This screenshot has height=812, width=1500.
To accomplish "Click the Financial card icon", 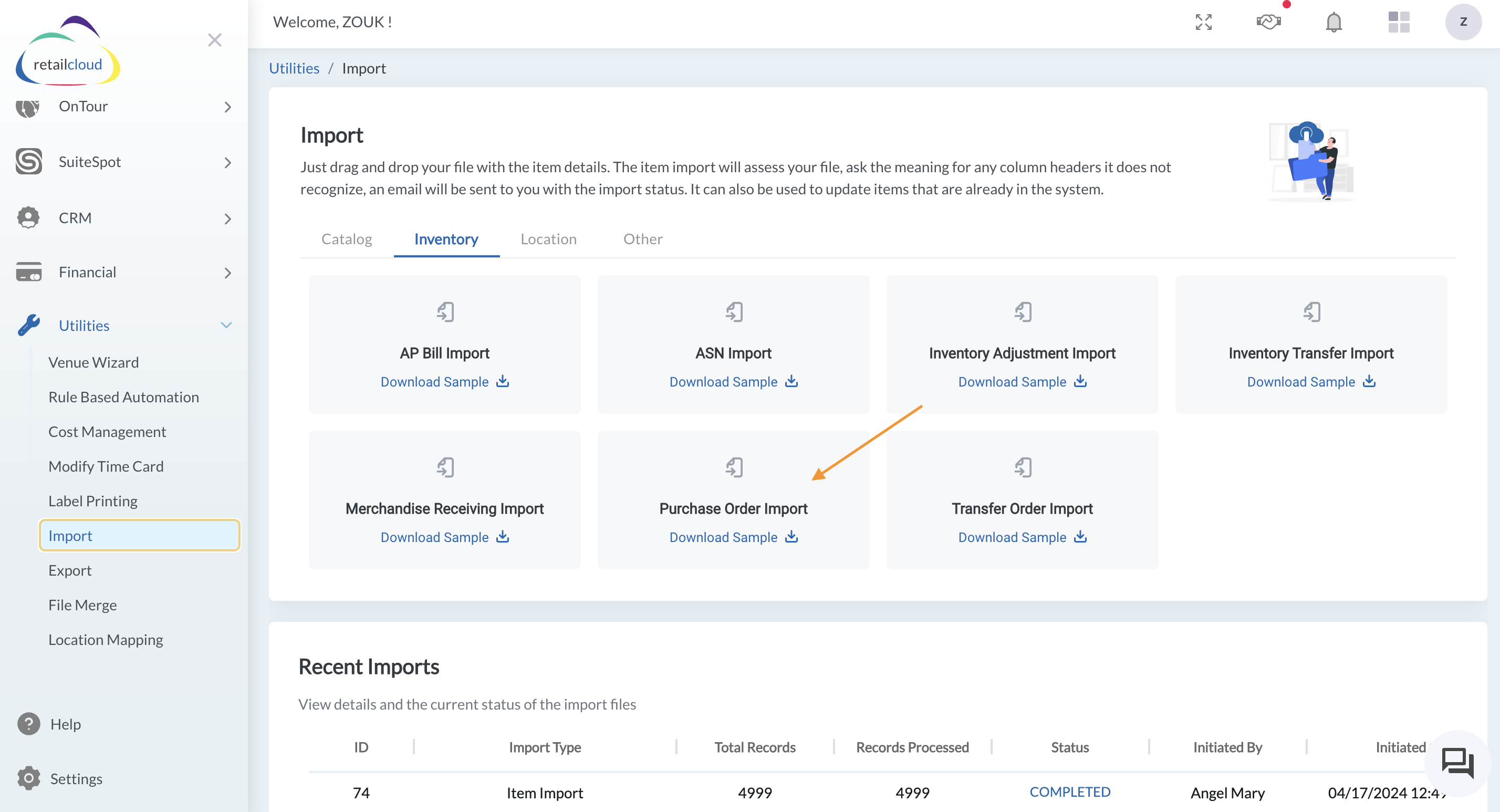I will tap(28, 272).
